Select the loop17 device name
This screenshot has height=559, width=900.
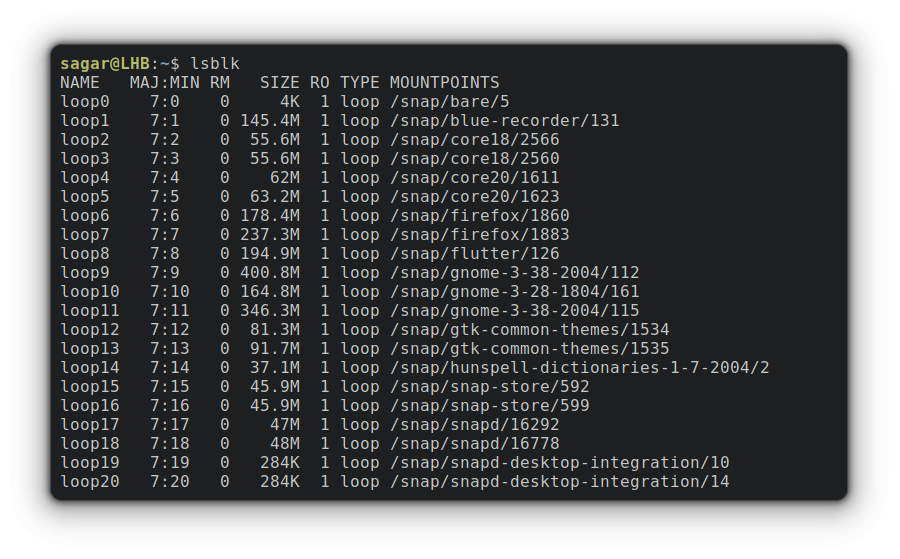point(90,424)
